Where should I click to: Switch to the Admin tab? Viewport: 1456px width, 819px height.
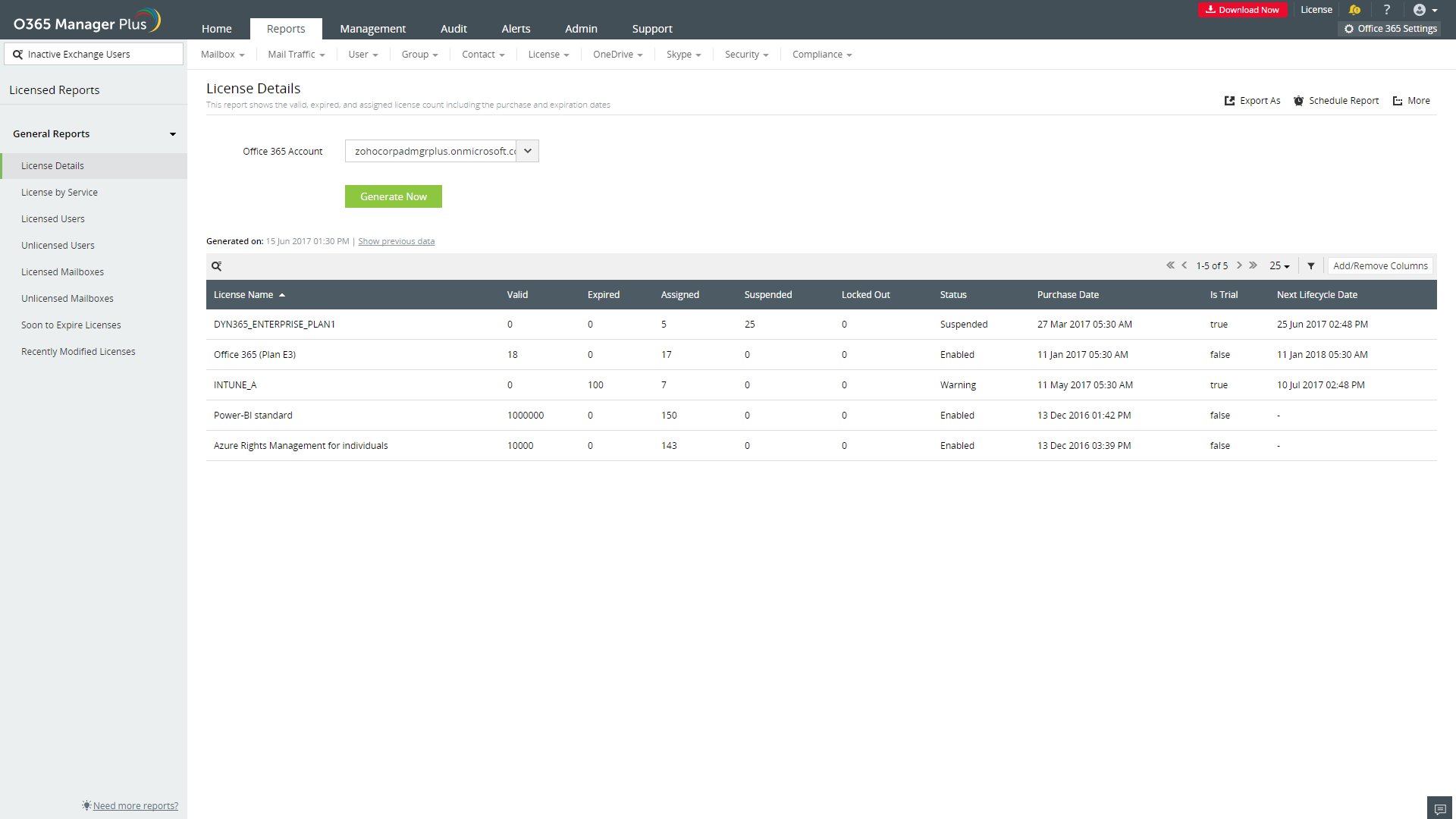click(x=581, y=29)
